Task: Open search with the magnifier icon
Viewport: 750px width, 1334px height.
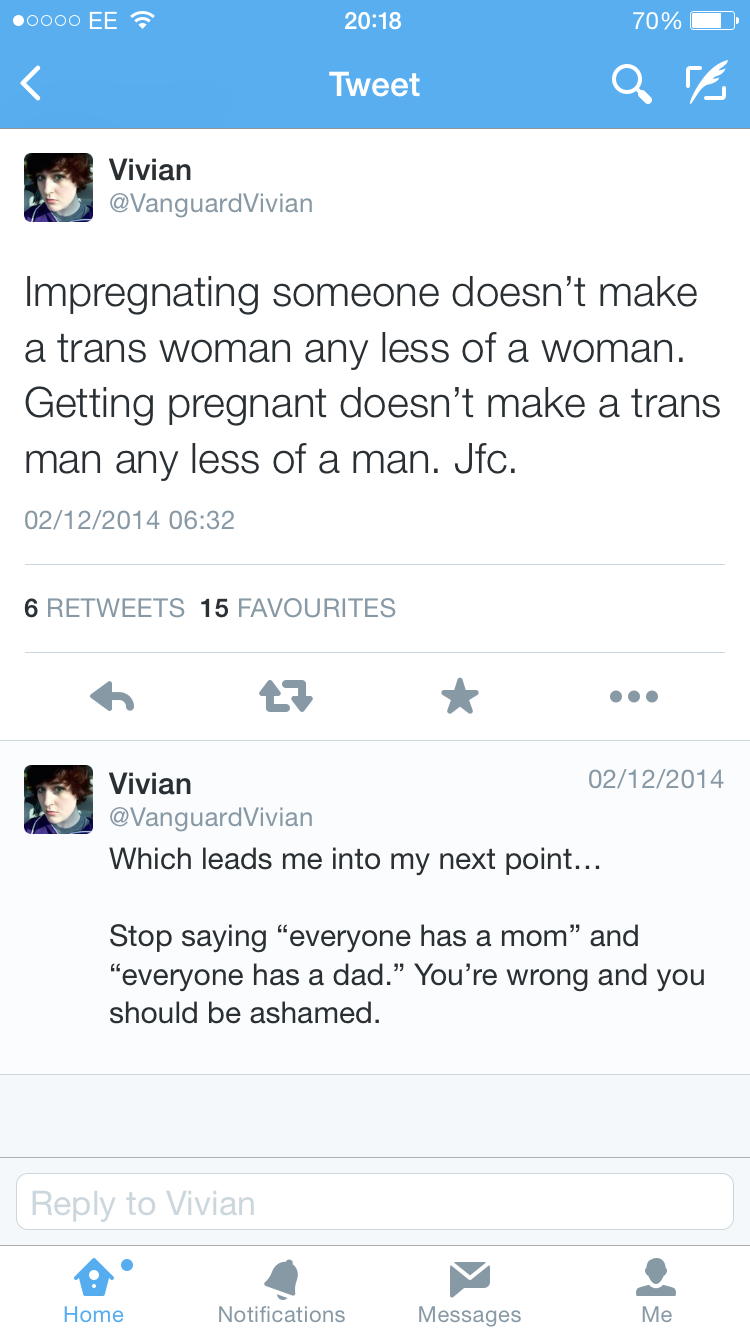Action: [631, 84]
